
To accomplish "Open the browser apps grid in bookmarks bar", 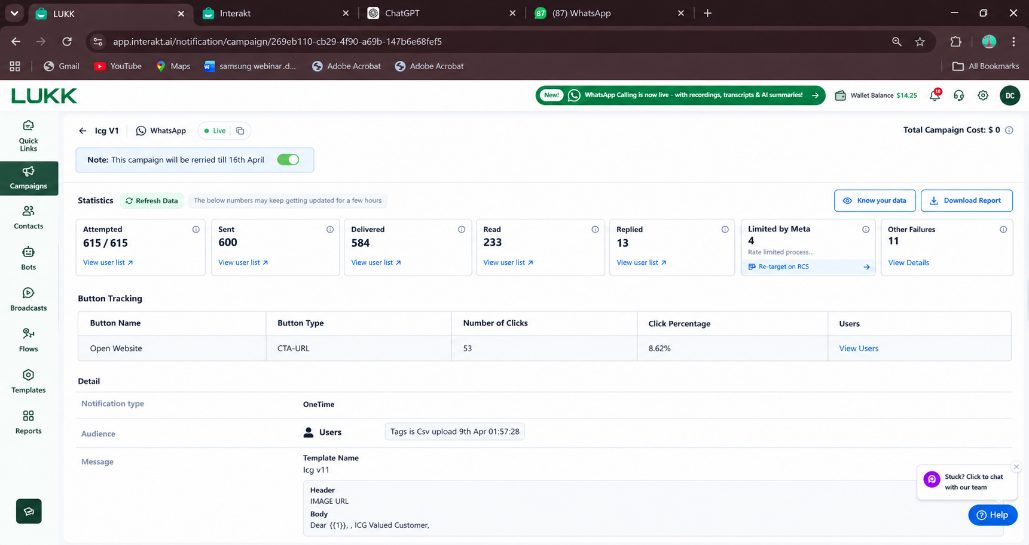I will (x=15, y=66).
